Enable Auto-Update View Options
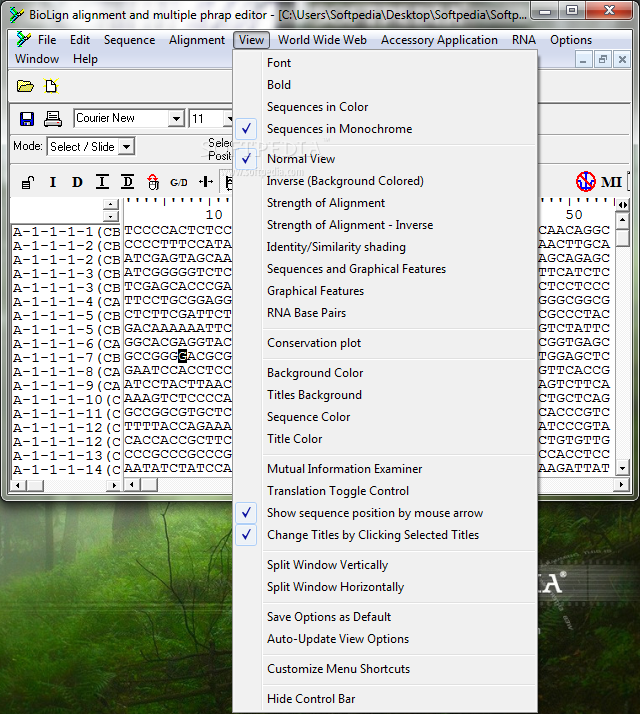This screenshot has width=640, height=714. click(x=338, y=639)
